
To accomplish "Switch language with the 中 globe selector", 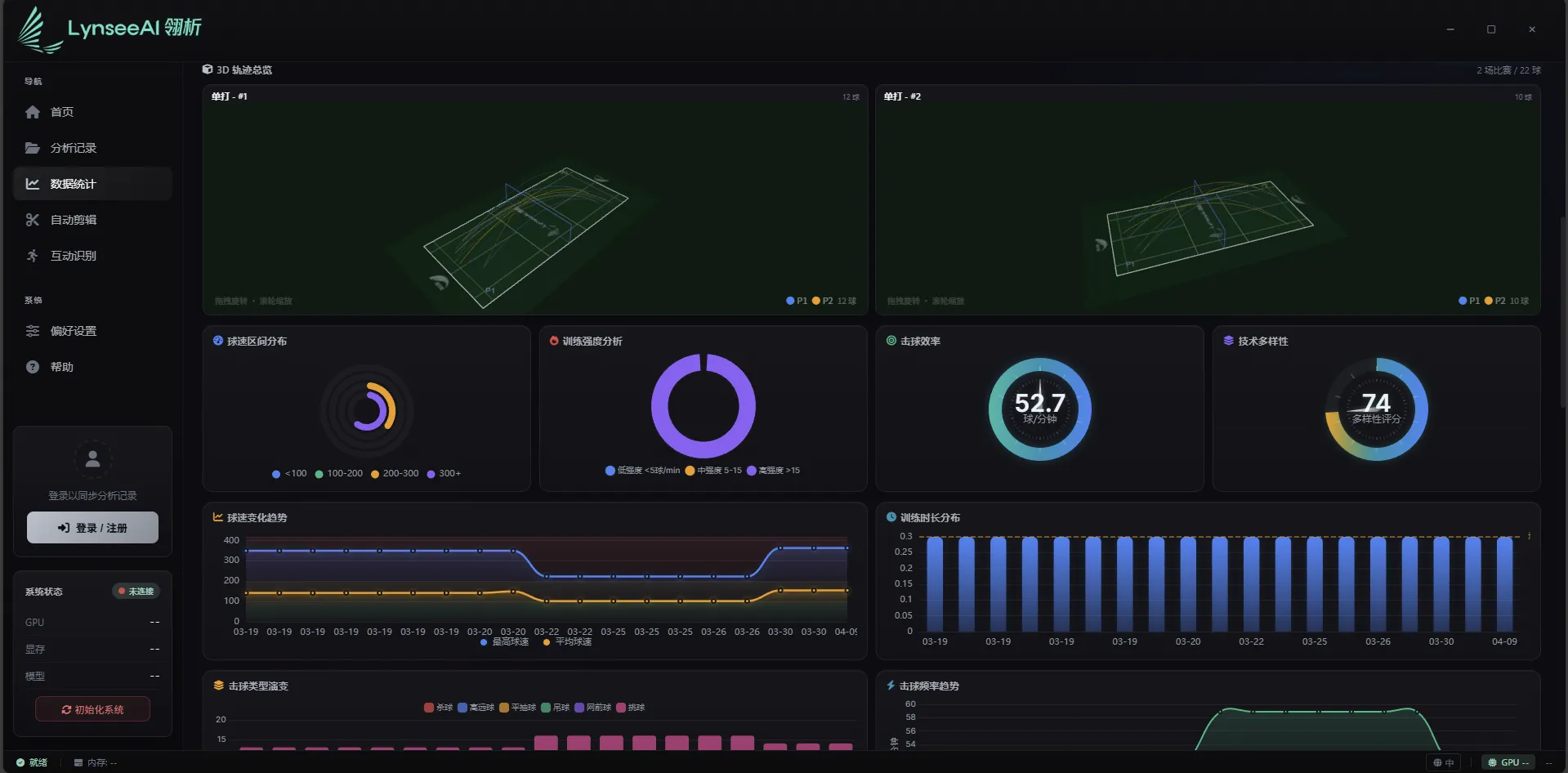I will click(1444, 762).
